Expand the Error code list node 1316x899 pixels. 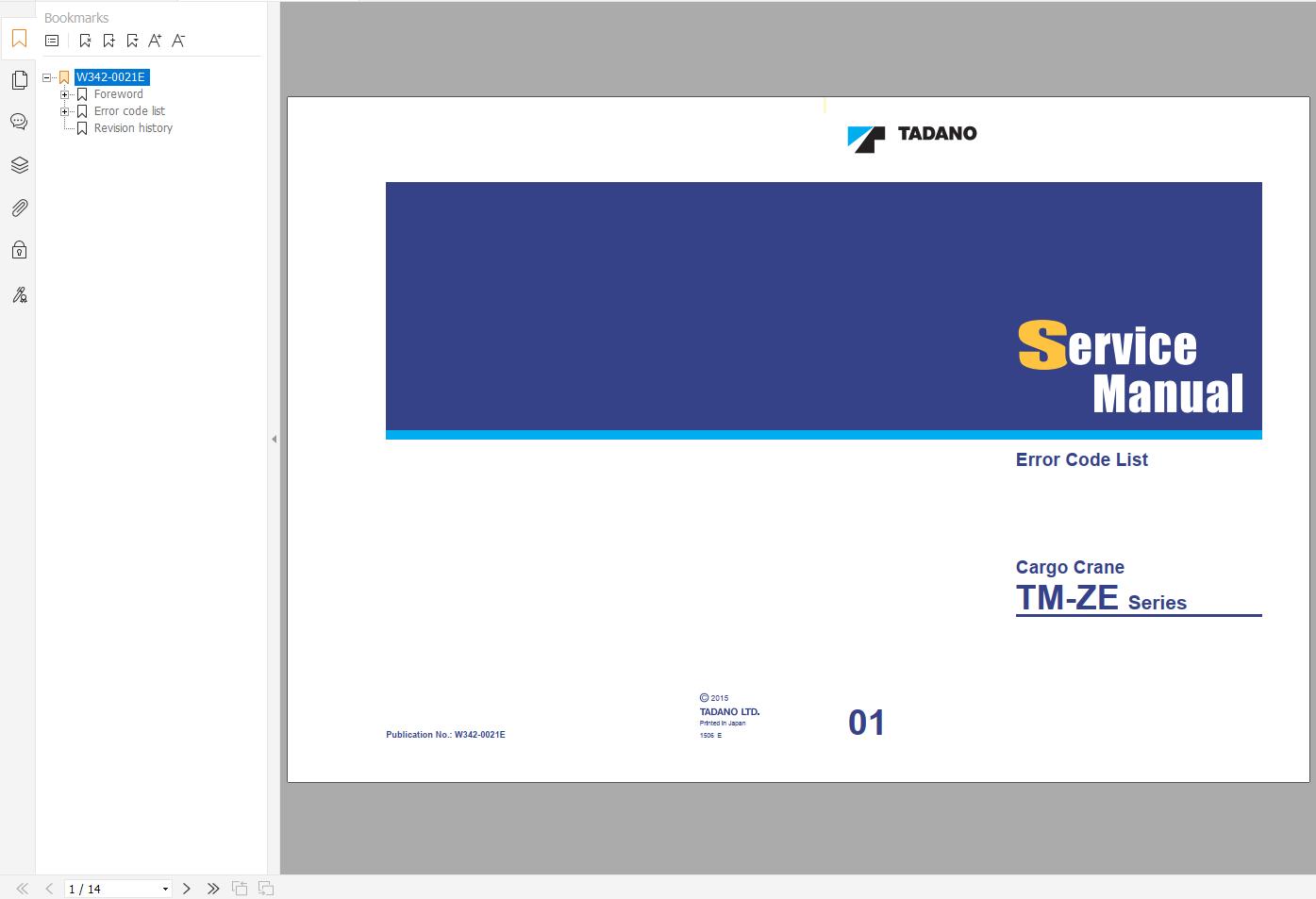click(x=65, y=111)
